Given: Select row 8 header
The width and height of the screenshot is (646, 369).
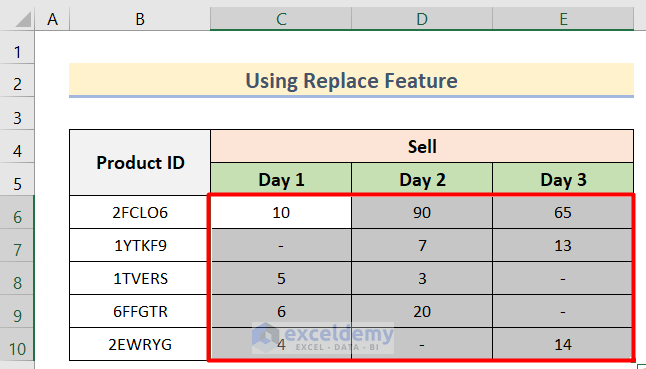Looking at the screenshot, I should pyautogui.click(x=17, y=278).
